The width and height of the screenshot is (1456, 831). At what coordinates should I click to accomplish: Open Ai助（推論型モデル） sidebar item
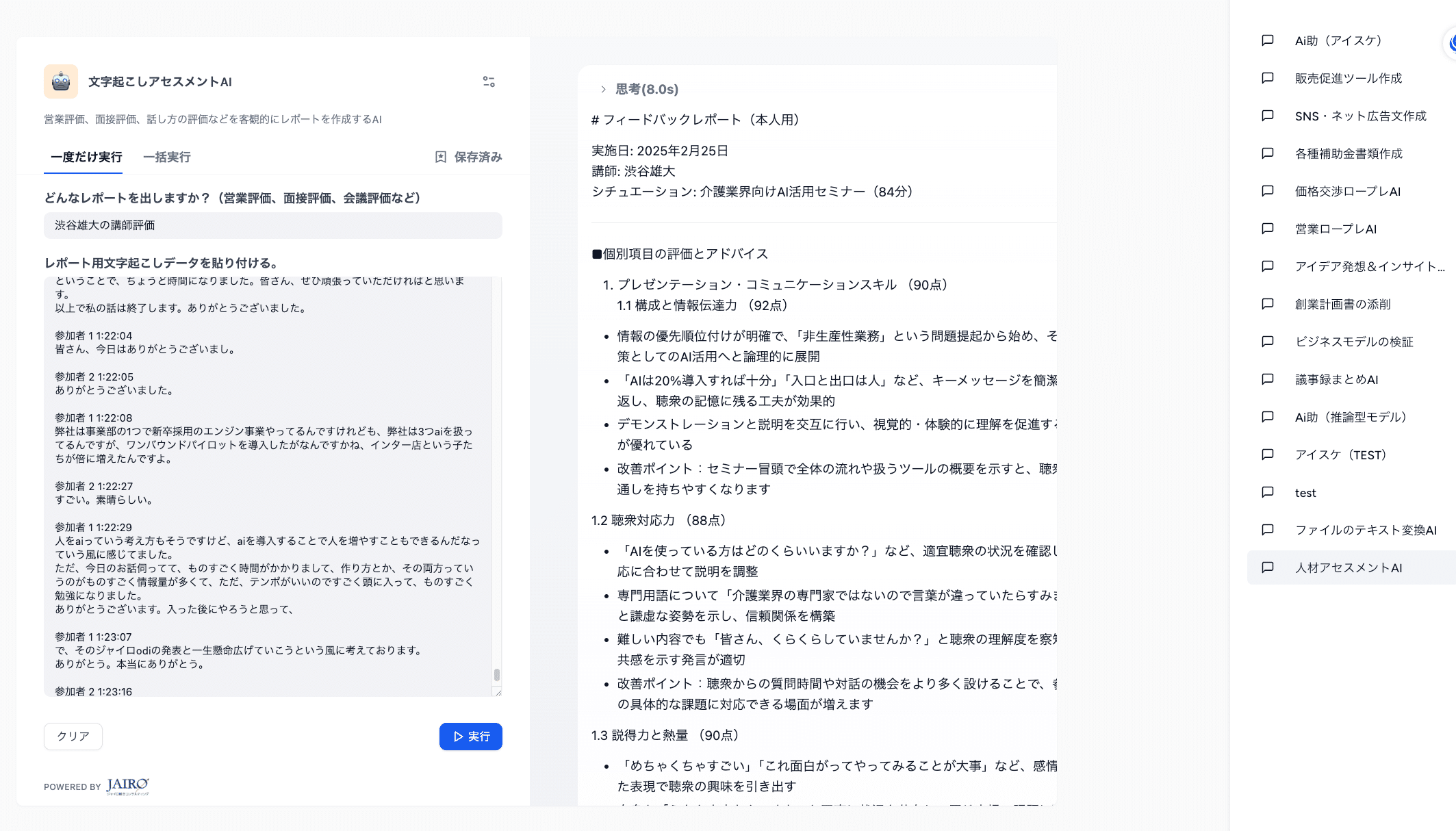pos(1350,417)
